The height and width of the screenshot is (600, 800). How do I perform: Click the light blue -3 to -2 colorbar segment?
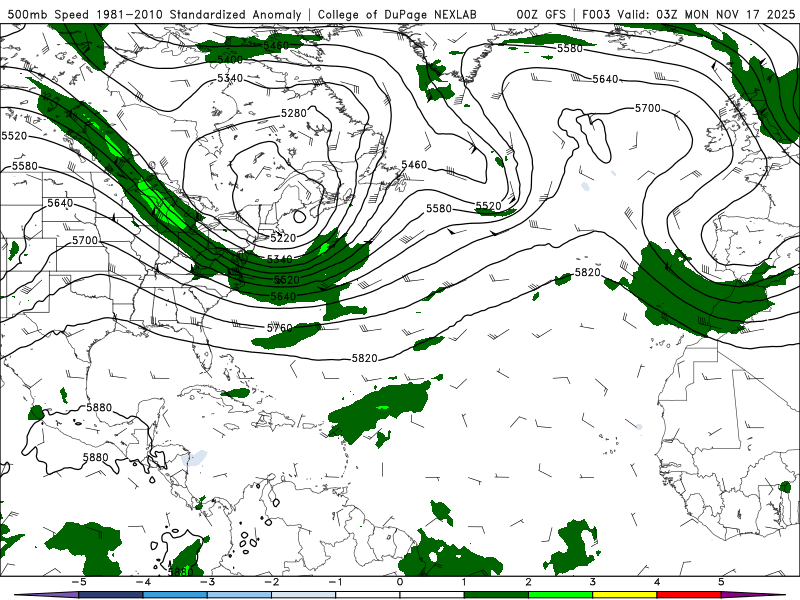(x=239, y=595)
